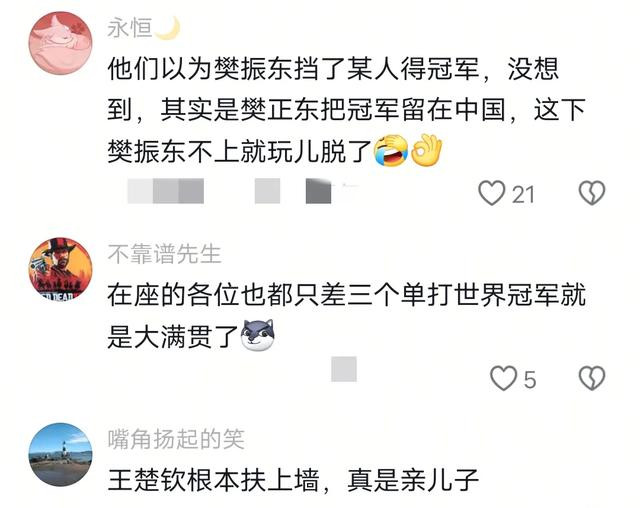Click the like count 21
Viewport: 640px width, 508px height.
tap(523, 195)
